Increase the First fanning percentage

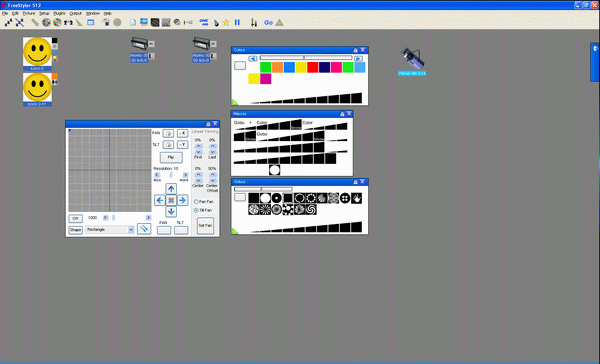click(x=198, y=146)
